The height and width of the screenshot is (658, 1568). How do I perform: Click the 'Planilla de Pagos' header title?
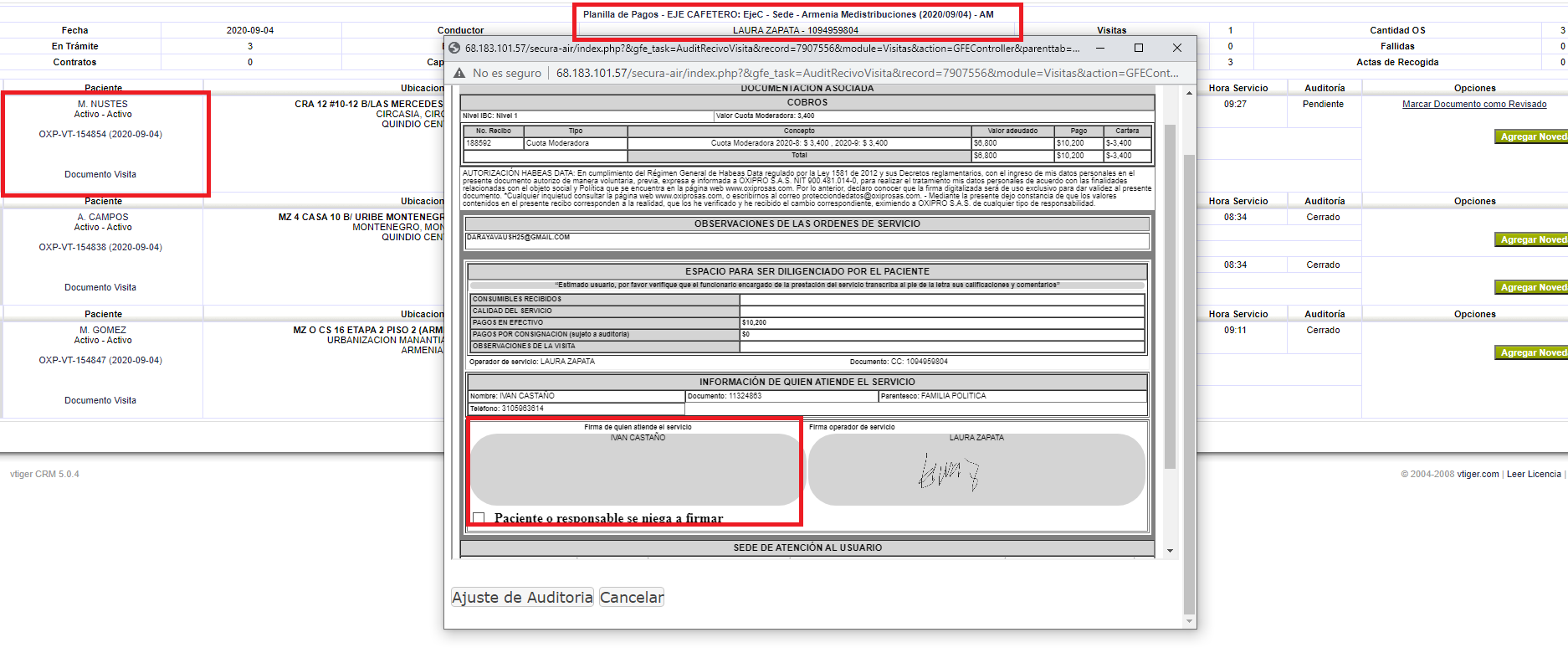click(788, 14)
